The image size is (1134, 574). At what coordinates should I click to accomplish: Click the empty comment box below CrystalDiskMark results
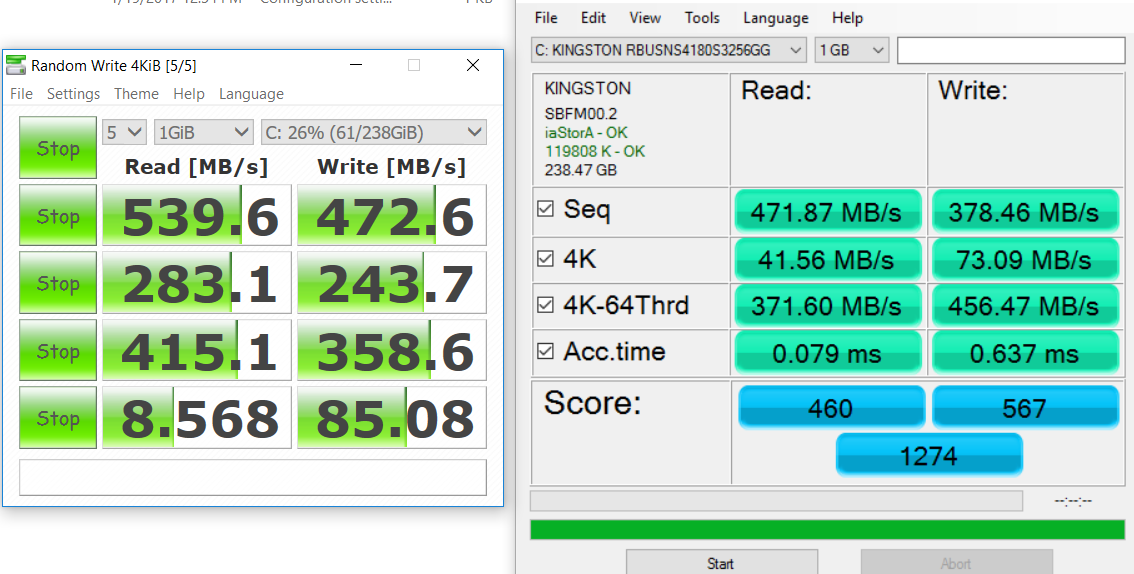point(252,477)
